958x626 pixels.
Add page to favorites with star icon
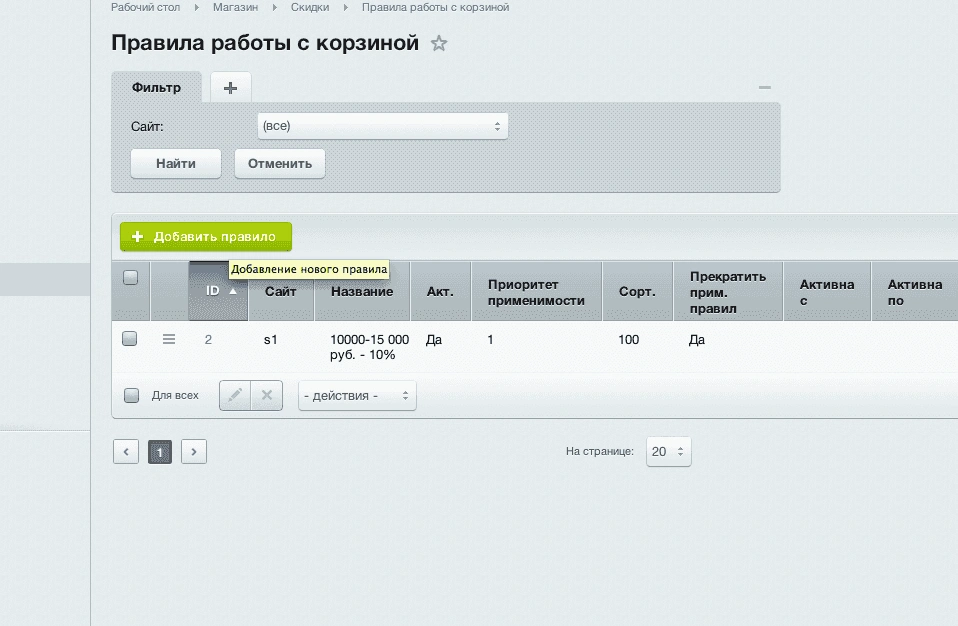point(439,43)
